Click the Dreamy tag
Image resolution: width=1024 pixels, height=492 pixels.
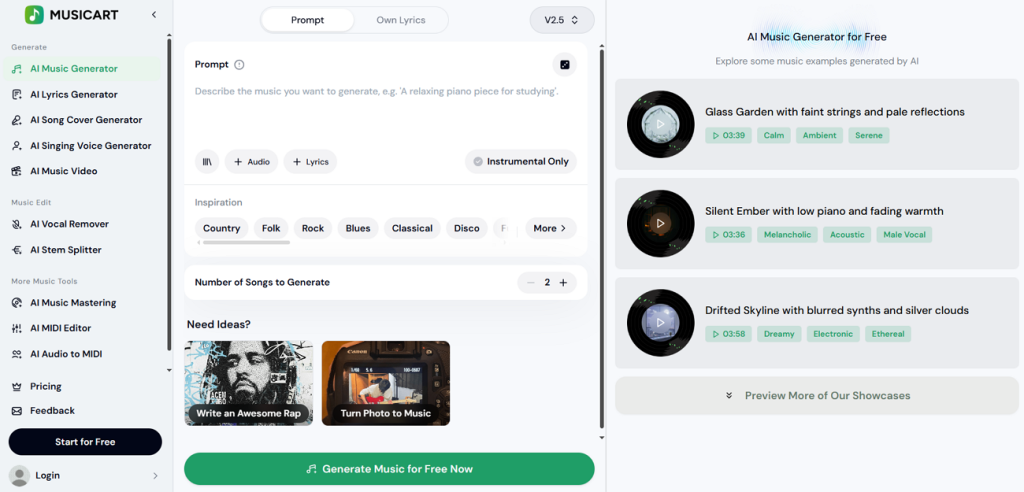tap(779, 334)
